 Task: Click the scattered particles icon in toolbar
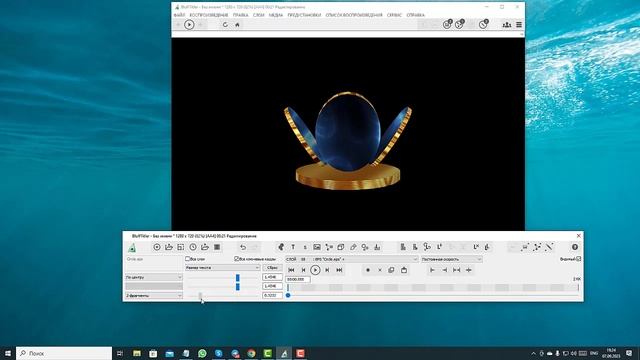click(537, 247)
